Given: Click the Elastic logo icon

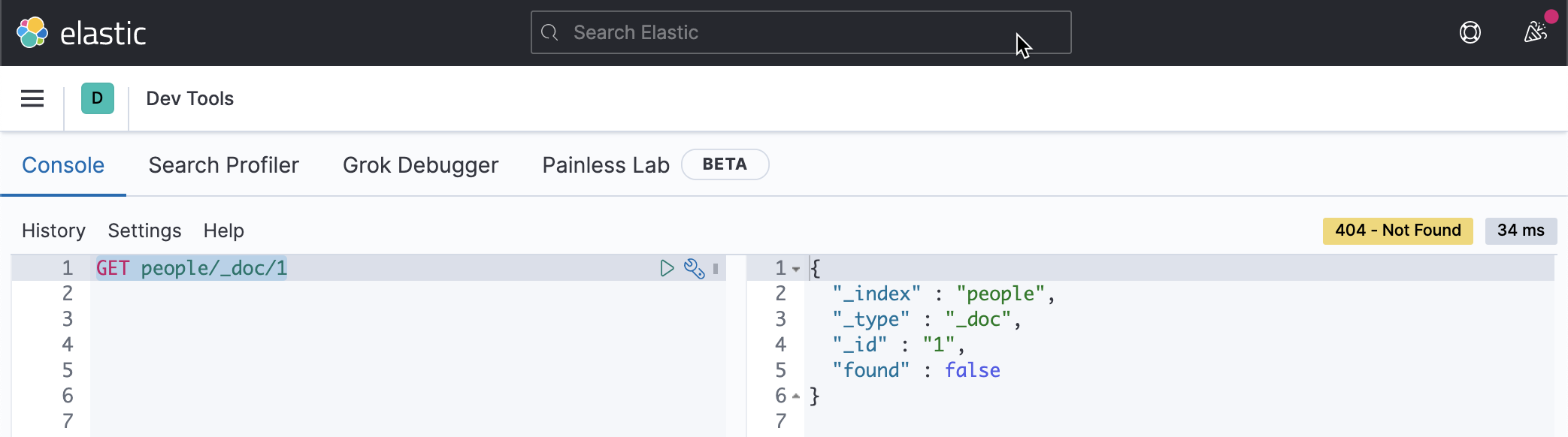Looking at the screenshot, I should point(32,32).
